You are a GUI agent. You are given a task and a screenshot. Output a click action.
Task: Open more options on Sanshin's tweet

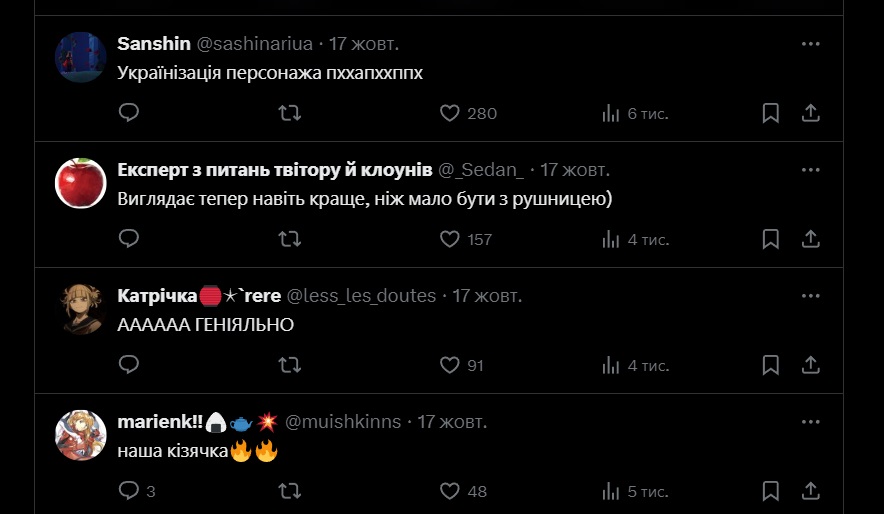pyautogui.click(x=811, y=44)
